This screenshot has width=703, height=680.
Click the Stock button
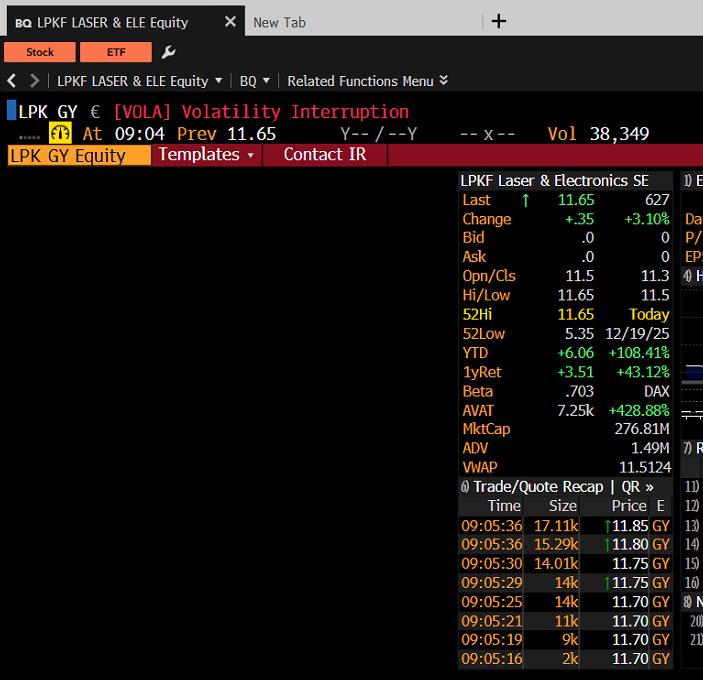(40, 52)
